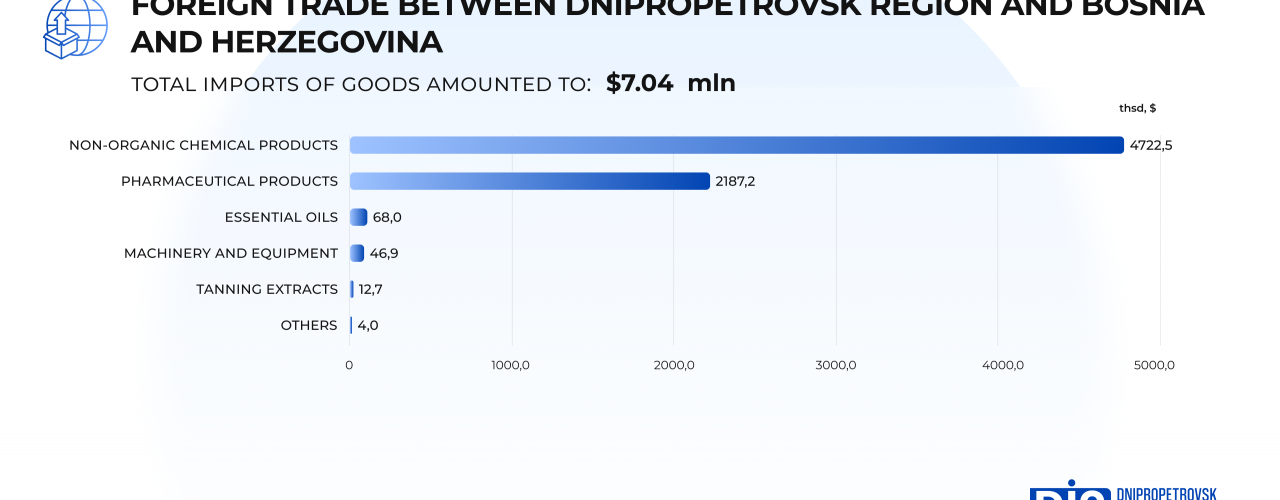Click the Pharmaceutical Products bar

529,181
